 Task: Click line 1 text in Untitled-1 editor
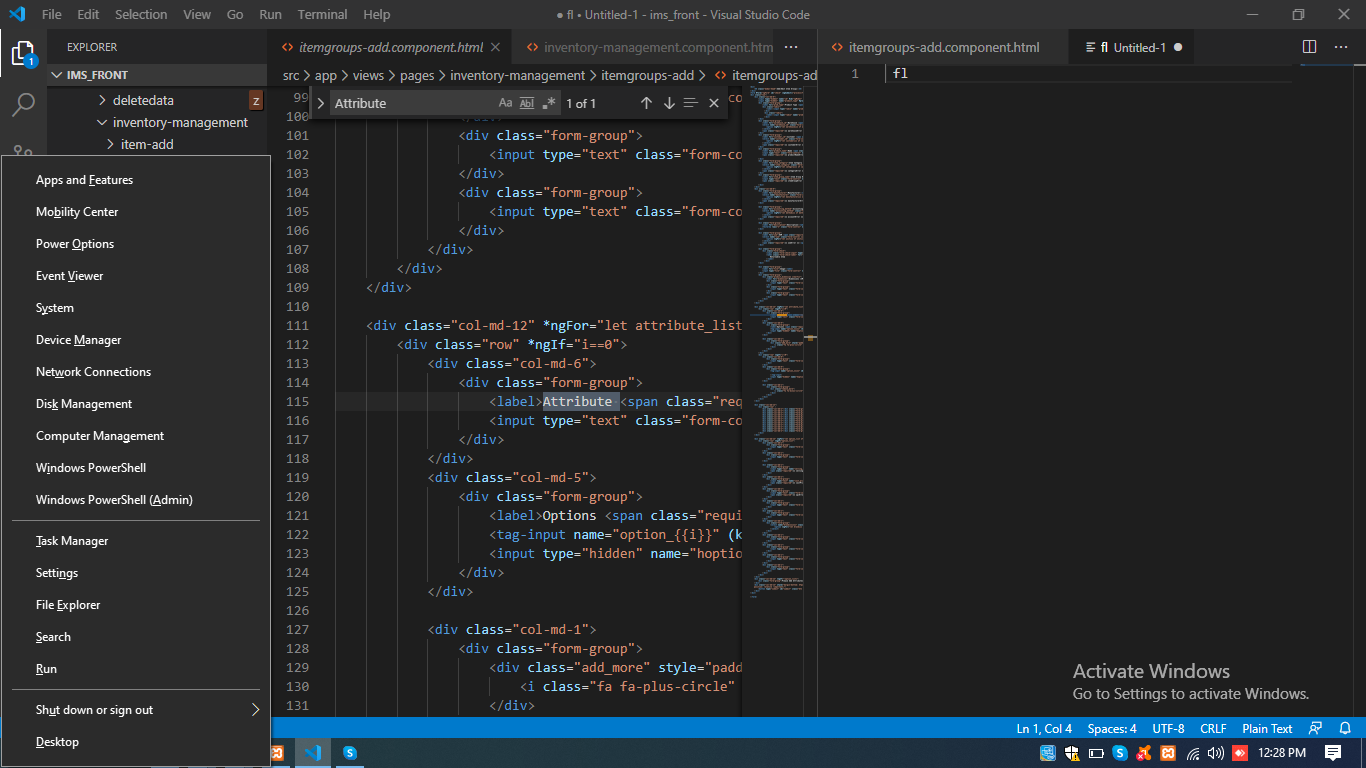(900, 74)
